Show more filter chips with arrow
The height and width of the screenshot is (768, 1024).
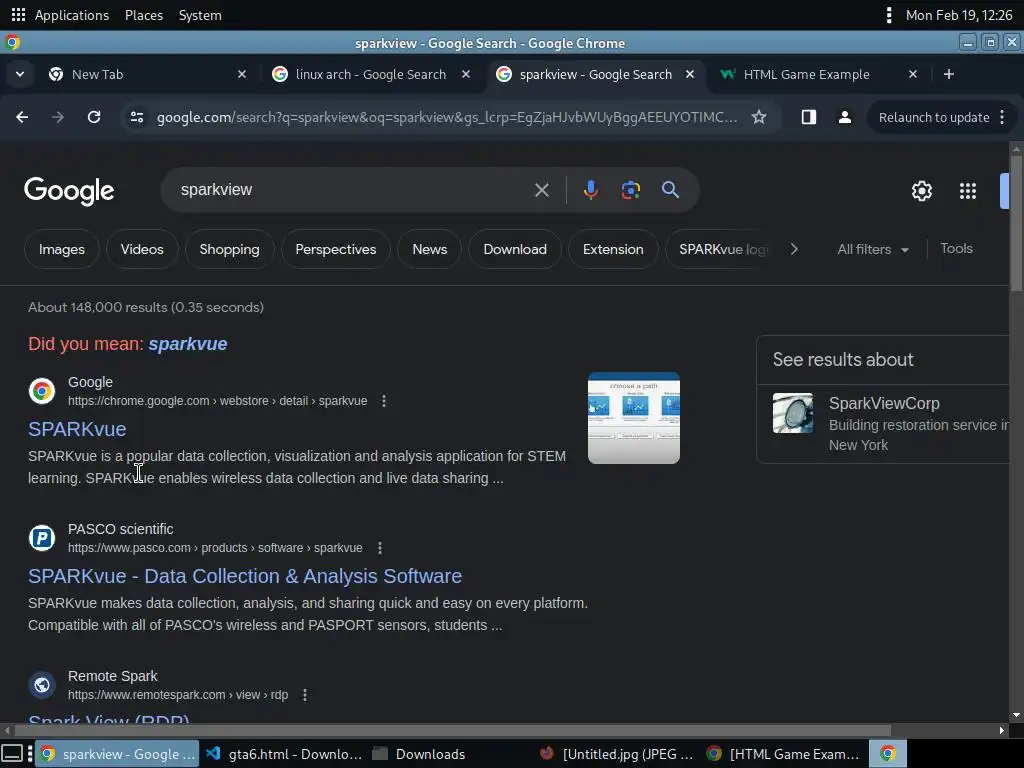click(x=793, y=249)
